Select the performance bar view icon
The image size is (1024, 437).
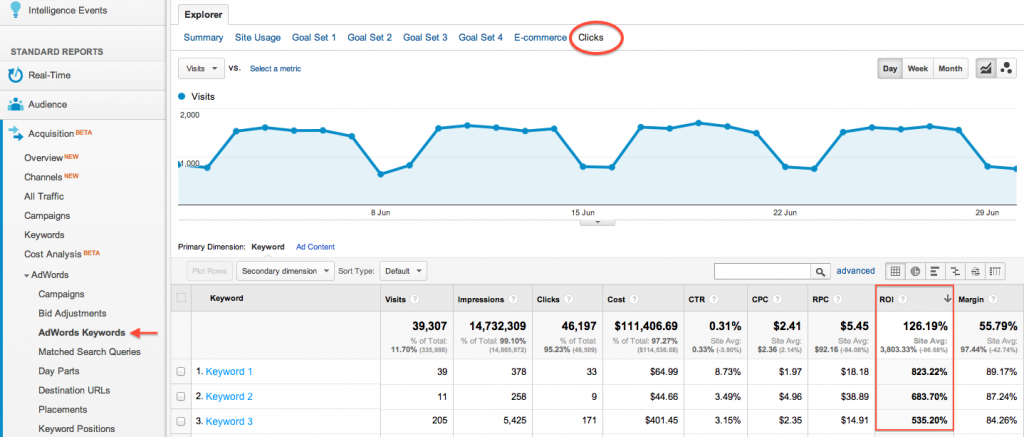[x=935, y=271]
